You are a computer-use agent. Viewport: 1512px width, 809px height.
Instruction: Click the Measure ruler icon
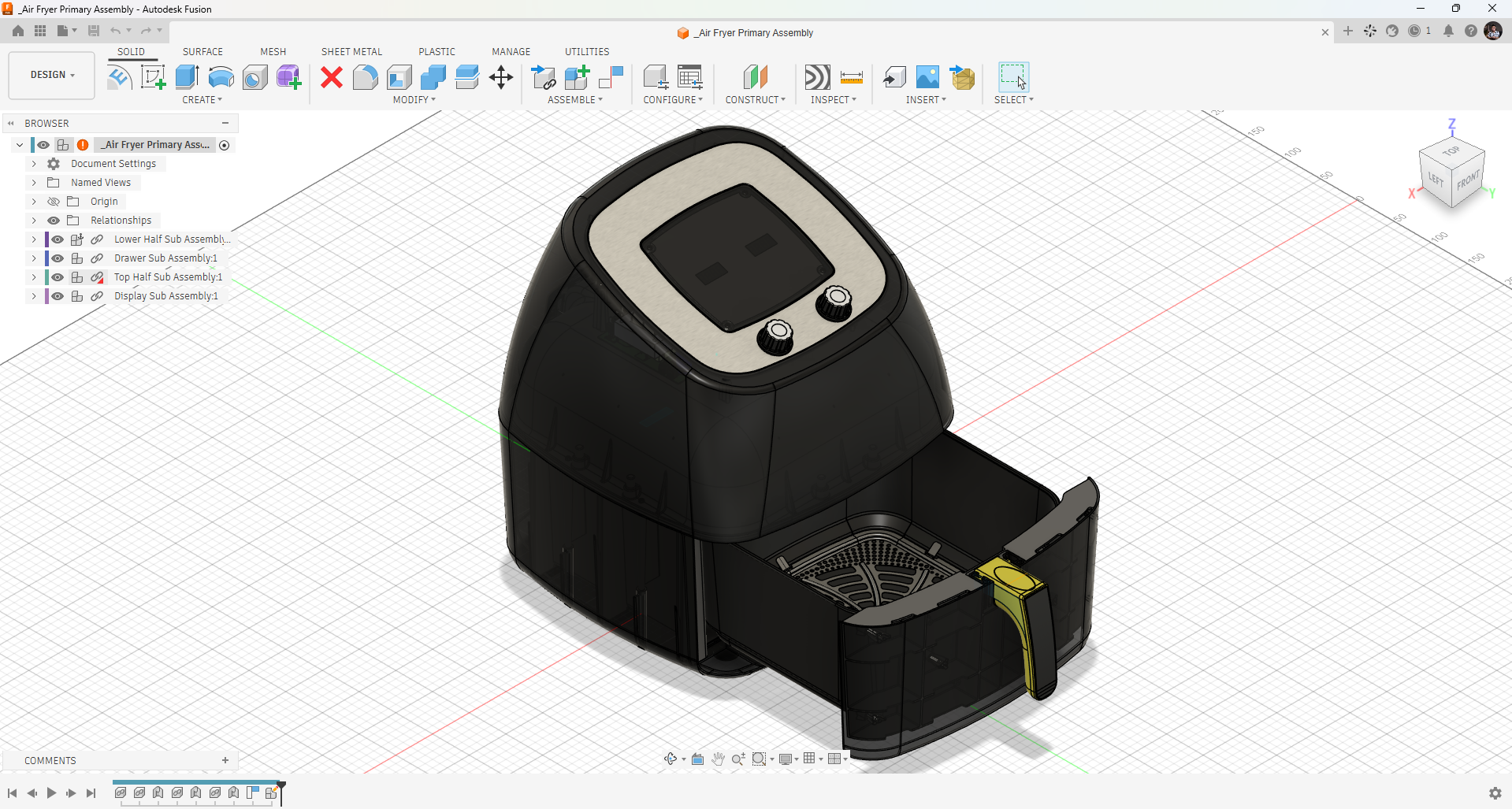[x=852, y=77]
